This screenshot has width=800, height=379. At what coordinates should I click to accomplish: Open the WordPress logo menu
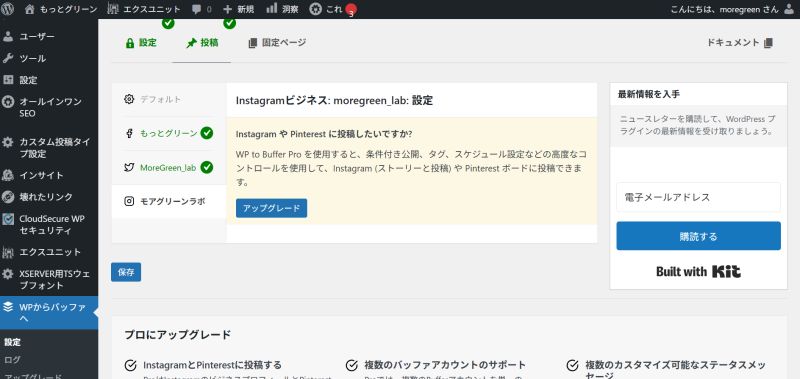click(8, 9)
